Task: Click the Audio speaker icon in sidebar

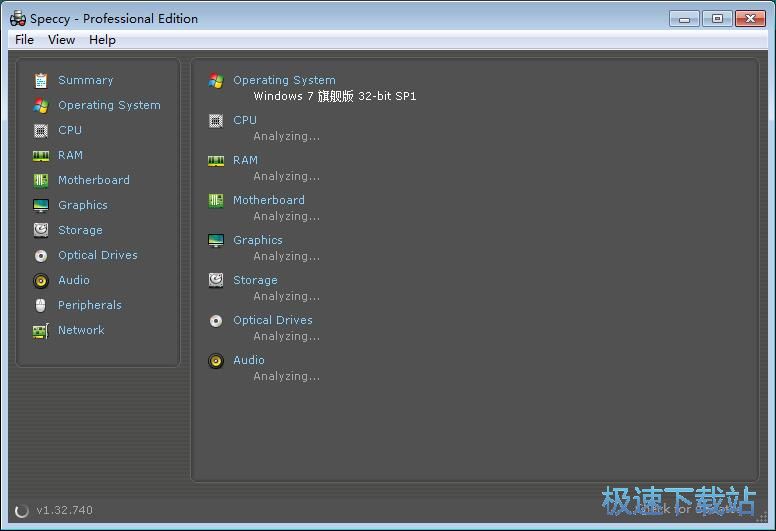Action: pyautogui.click(x=41, y=281)
